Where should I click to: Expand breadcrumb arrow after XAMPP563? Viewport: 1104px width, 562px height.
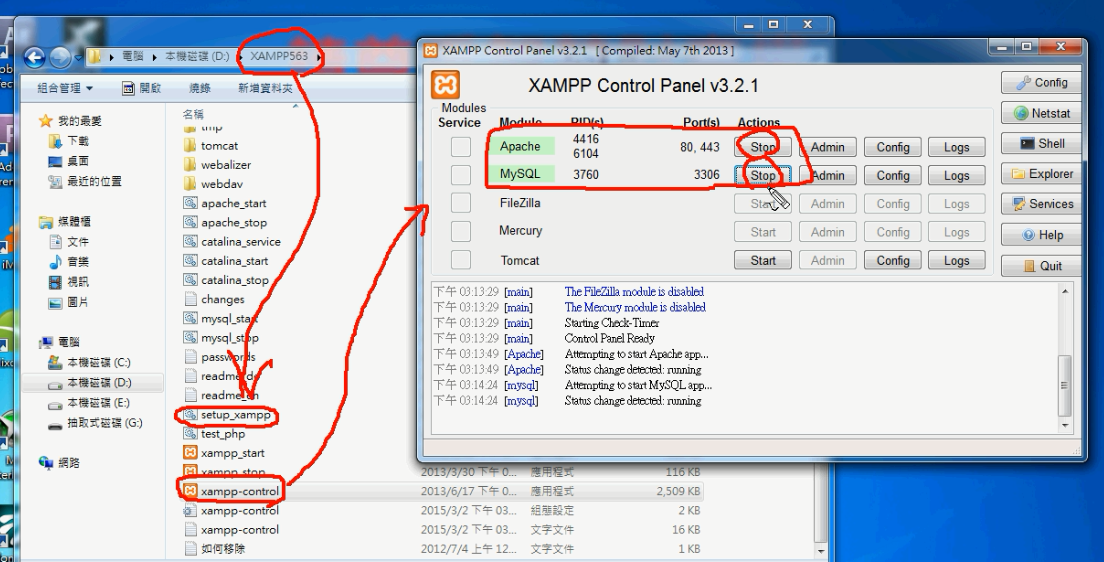(x=319, y=57)
